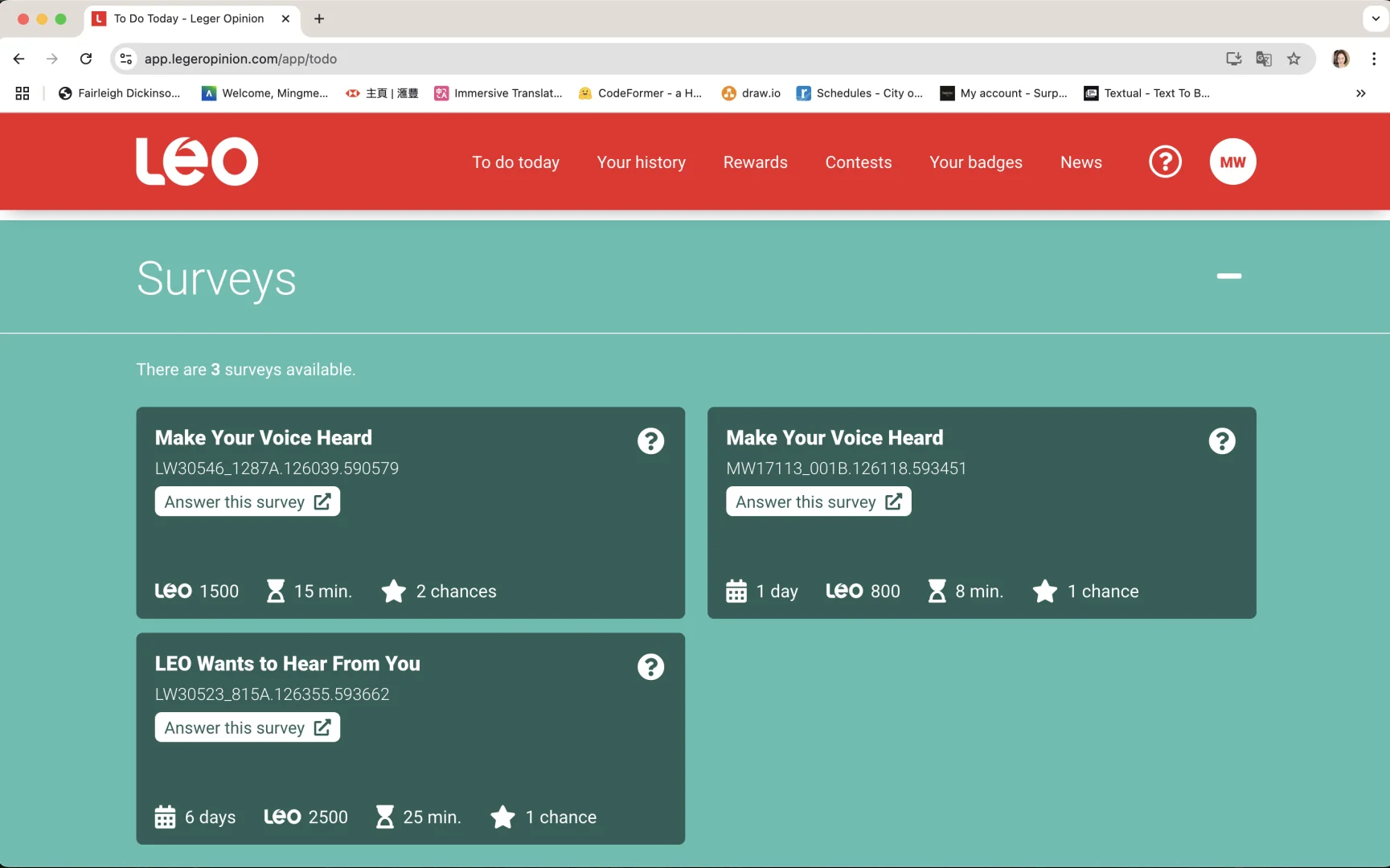Viewport: 1390px width, 868px height.
Task: Answer the LW30546_1287A survey
Action: point(248,502)
